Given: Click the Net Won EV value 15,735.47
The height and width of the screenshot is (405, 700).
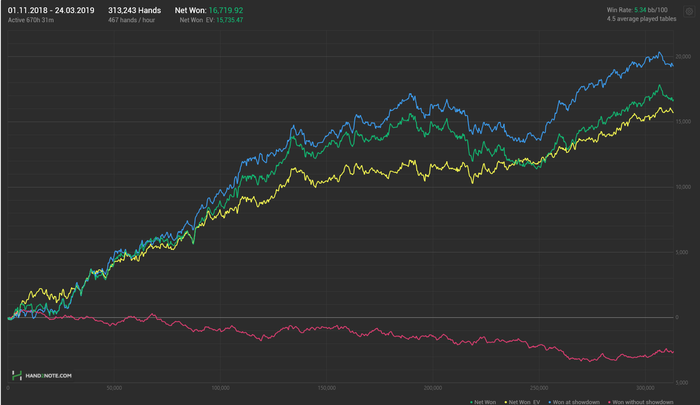Looking at the screenshot, I should [x=229, y=20].
